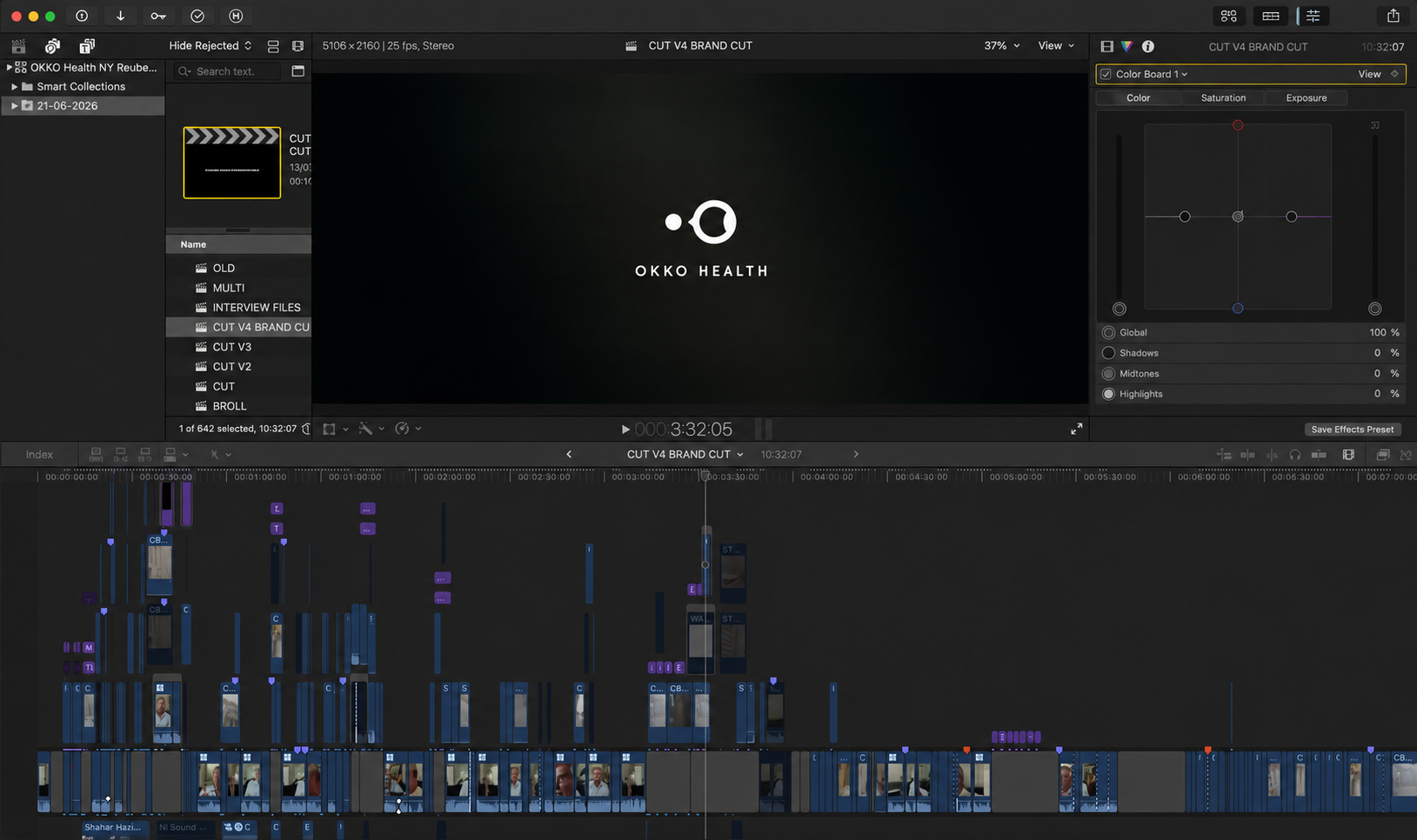Click the circled H extension icon
Viewport: 1417px width, 840px height.
236,16
